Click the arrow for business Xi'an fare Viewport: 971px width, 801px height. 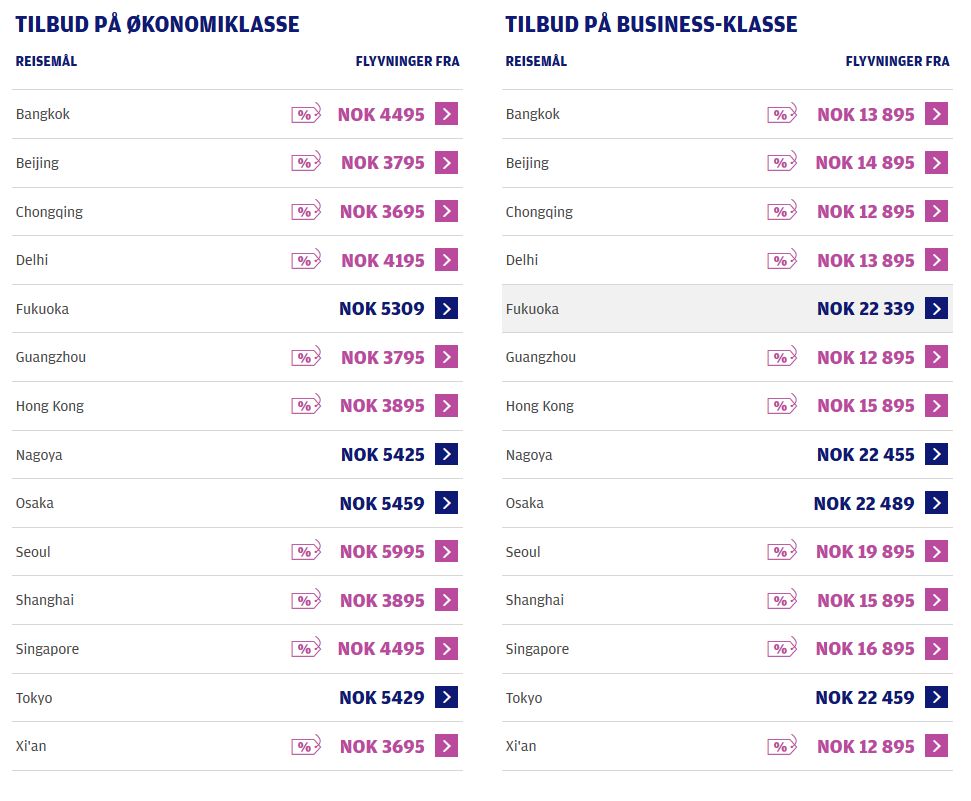(x=936, y=746)
